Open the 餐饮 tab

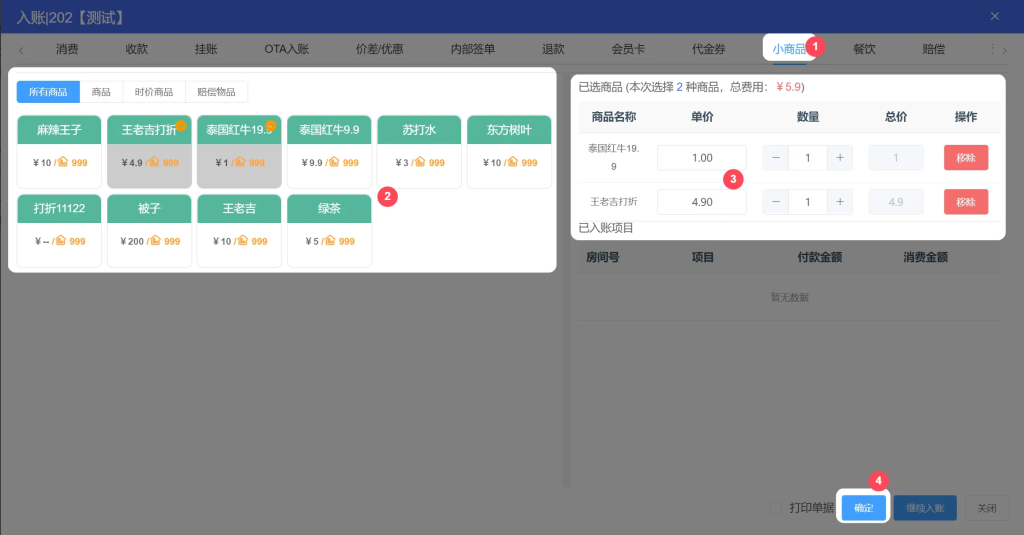(x=864, y=49)
